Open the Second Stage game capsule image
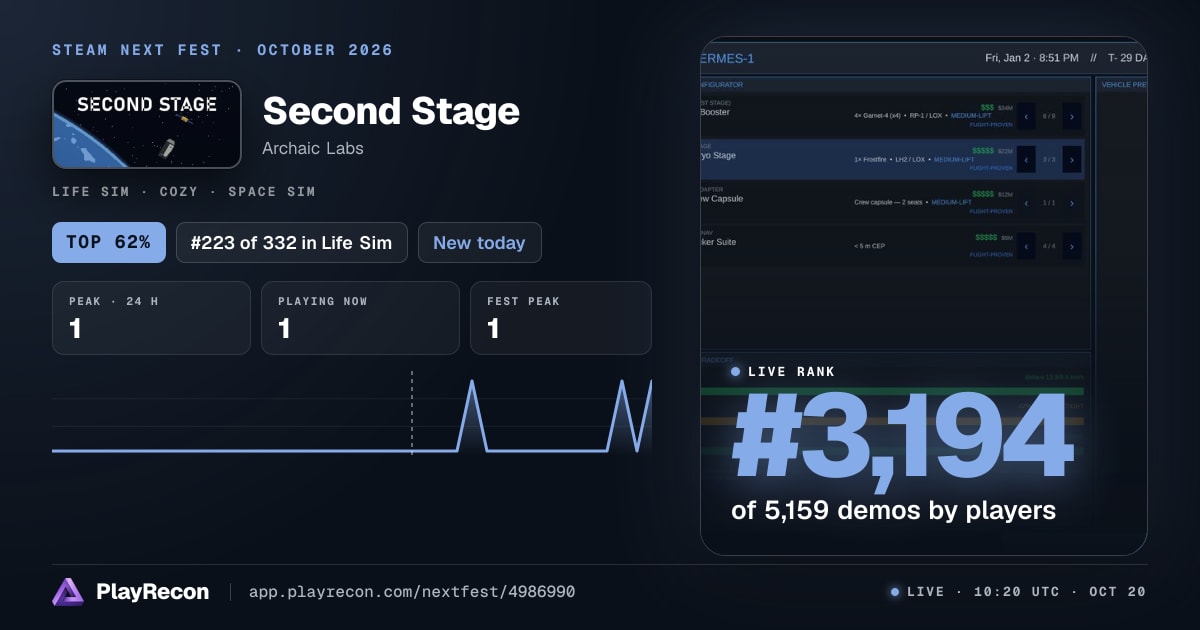Image resolution: width=1200 pixels, height=630 pixels. (147, 124)
